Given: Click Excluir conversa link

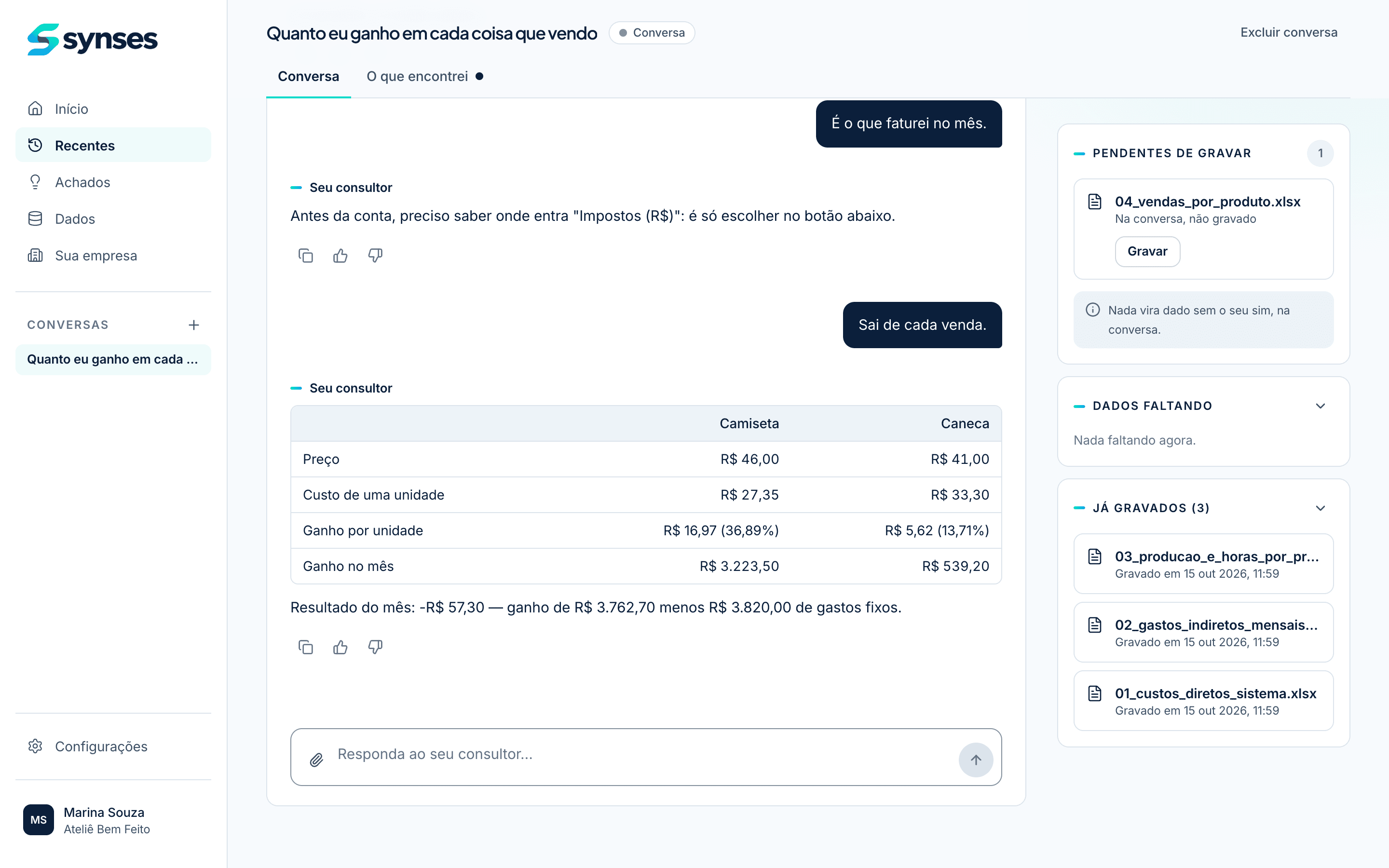Looking at the screenshot, I should [1289, 32].
